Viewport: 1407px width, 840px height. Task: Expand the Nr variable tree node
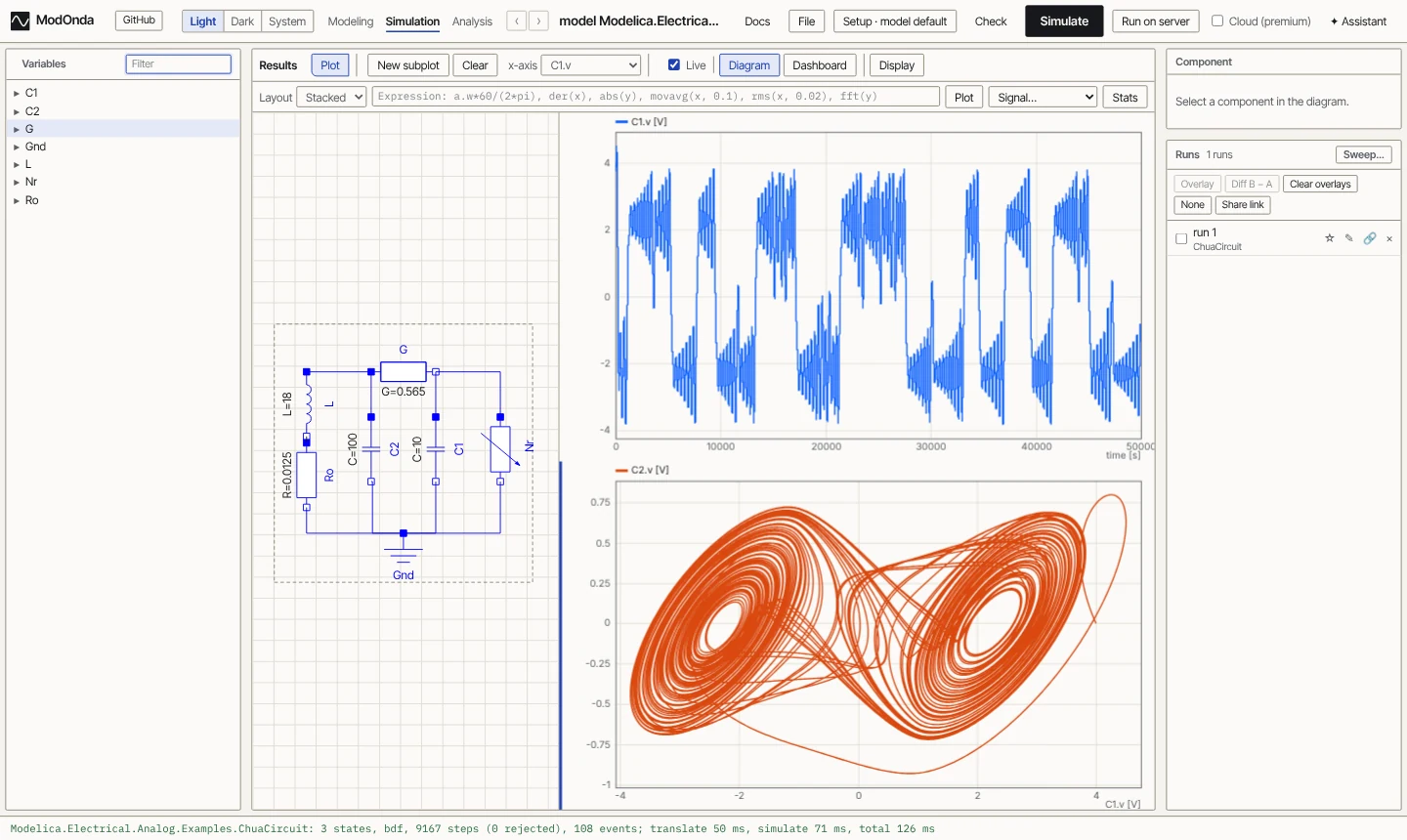17,183
